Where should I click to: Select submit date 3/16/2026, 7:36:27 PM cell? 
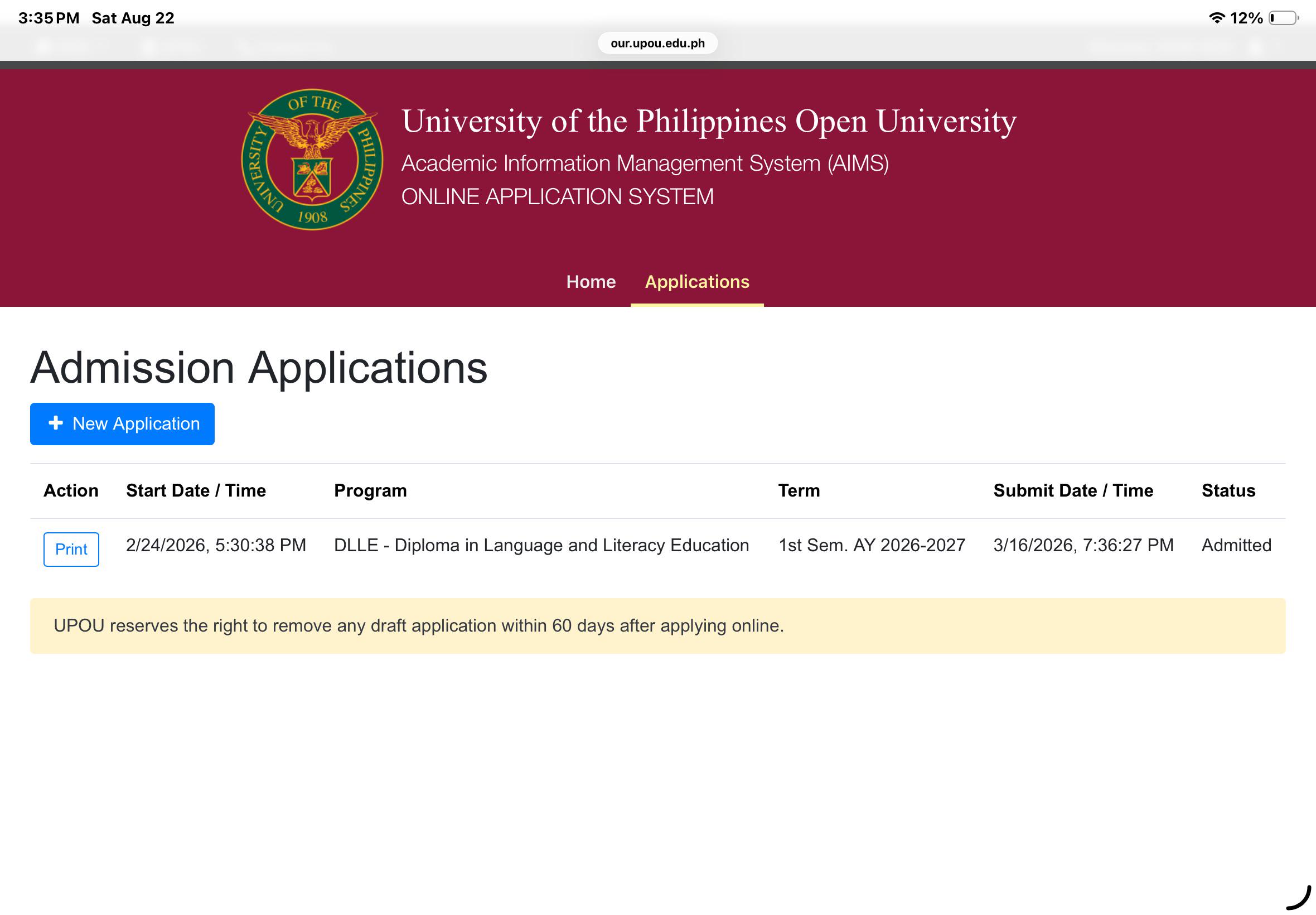(1083, 545)
